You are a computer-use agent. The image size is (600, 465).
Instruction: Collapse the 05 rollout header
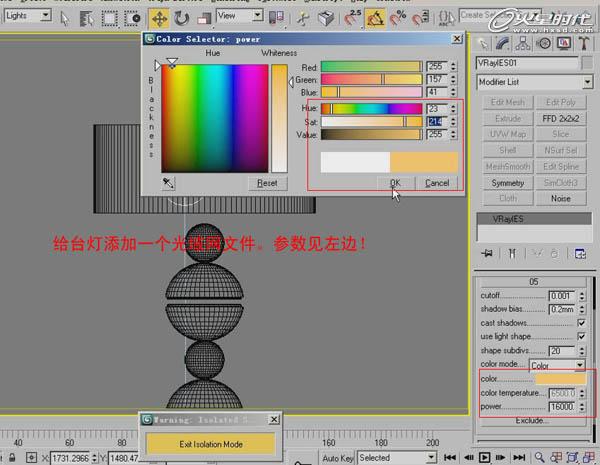pyautogui.click(x=533, y=282)
